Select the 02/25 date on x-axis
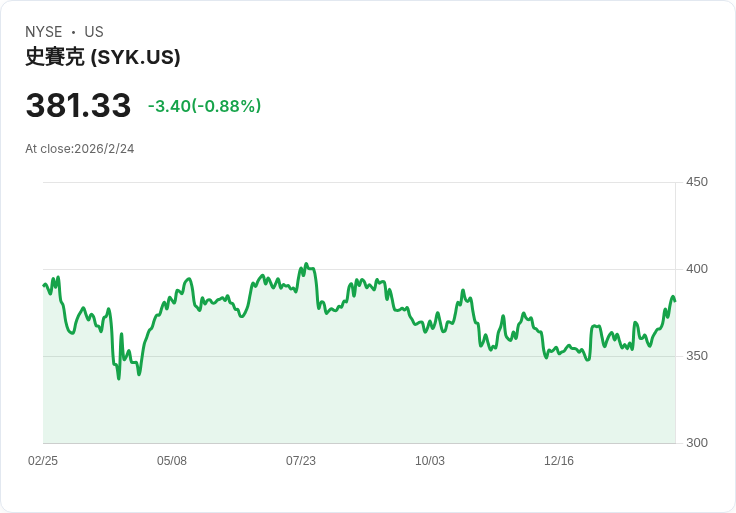This screenshot has width=736, height=513. [43, 461]
